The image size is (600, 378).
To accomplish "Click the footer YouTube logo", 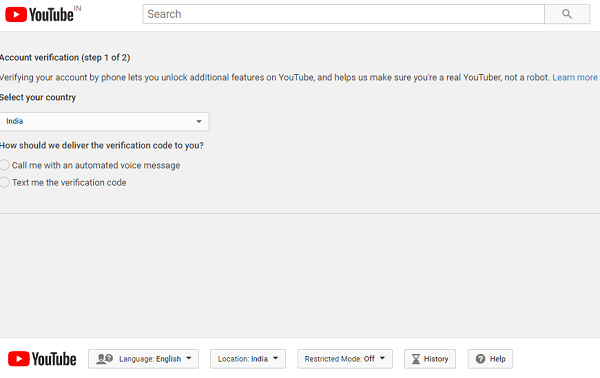I will pyautogui.click(x=42, y=359).
